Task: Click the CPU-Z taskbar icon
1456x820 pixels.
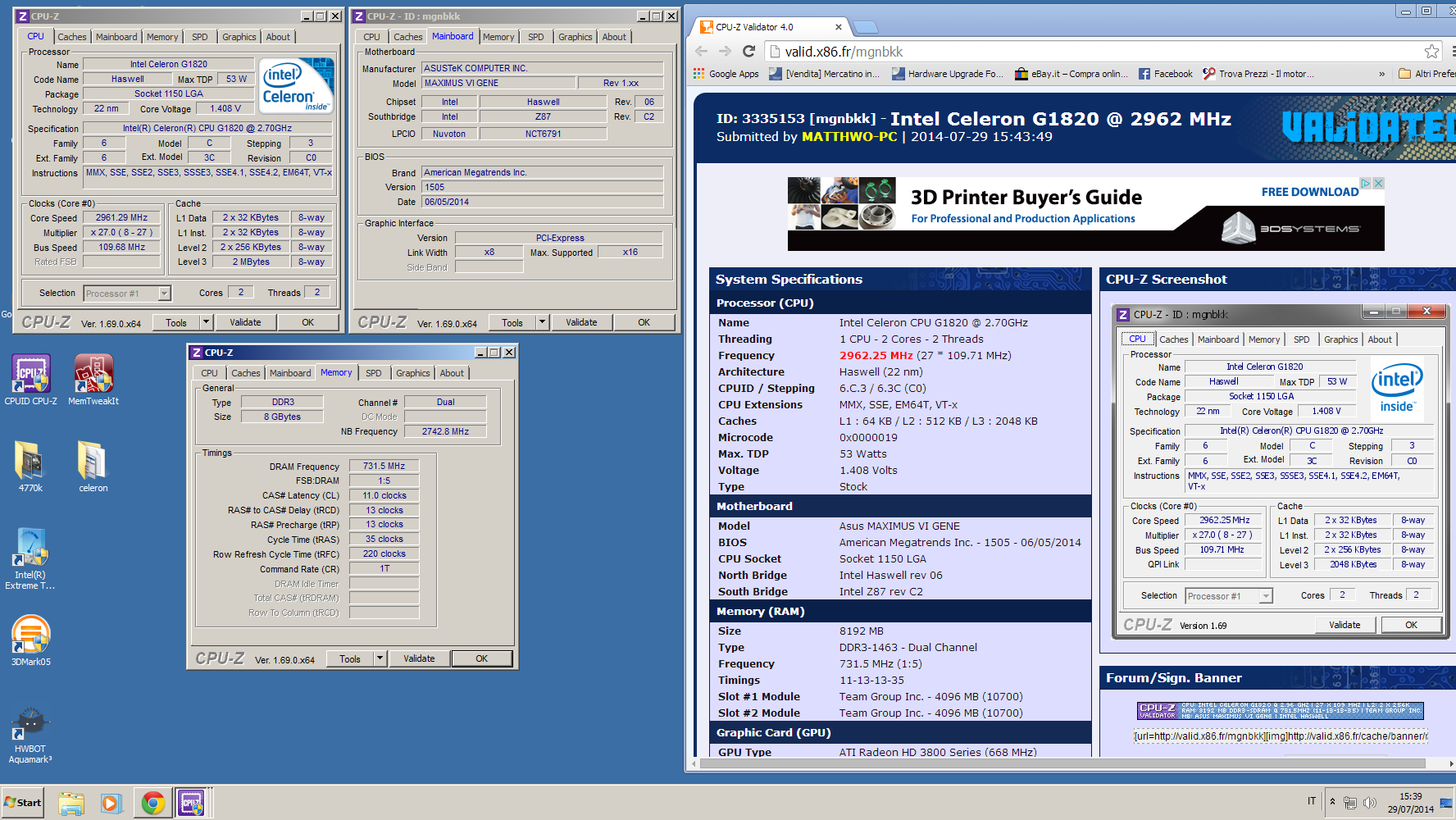Action: tap(191, 803)
